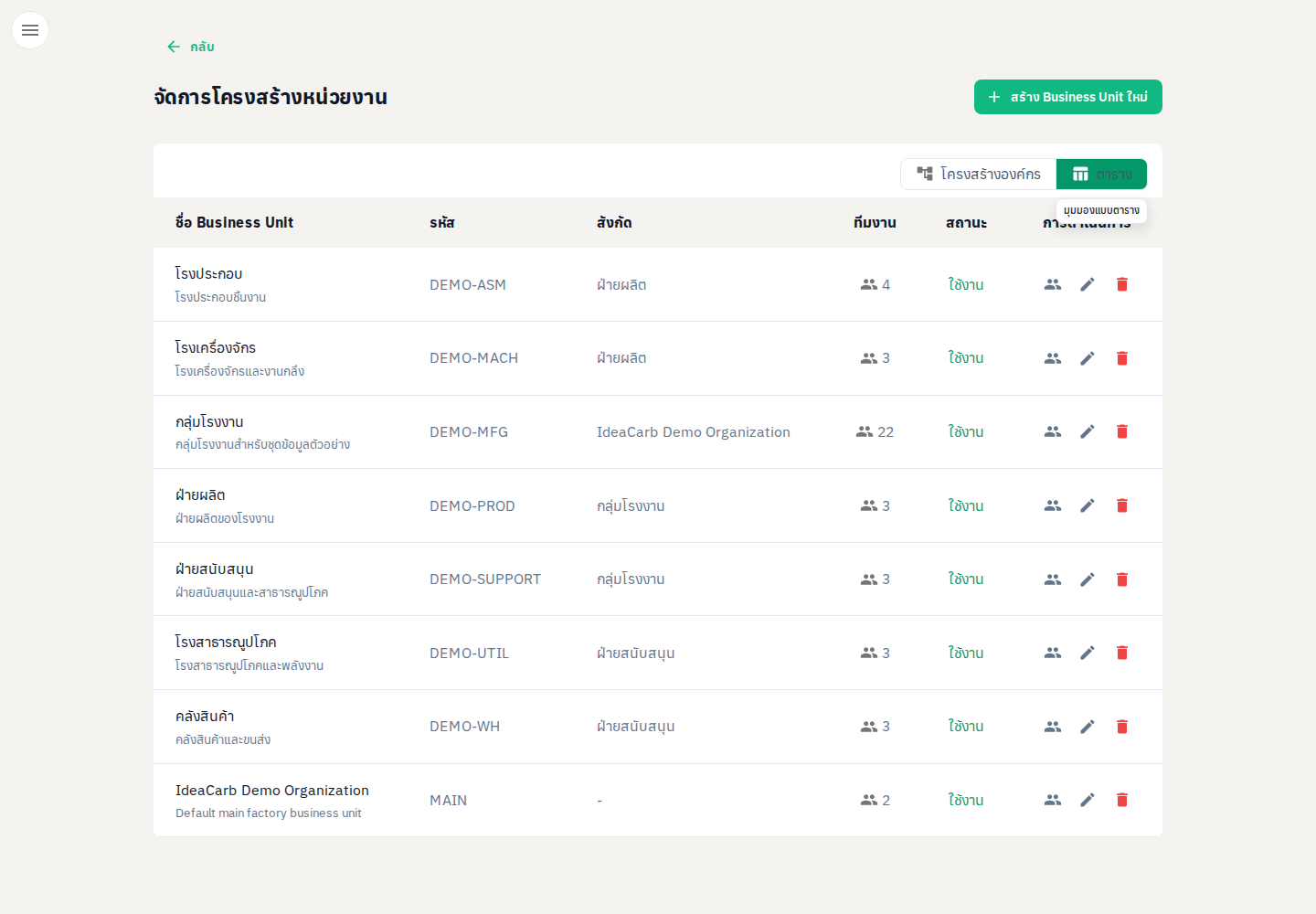Manage team members for โรงเครื่องจักร
This screenshot has height=914, width=1316.
point(1053,358)
